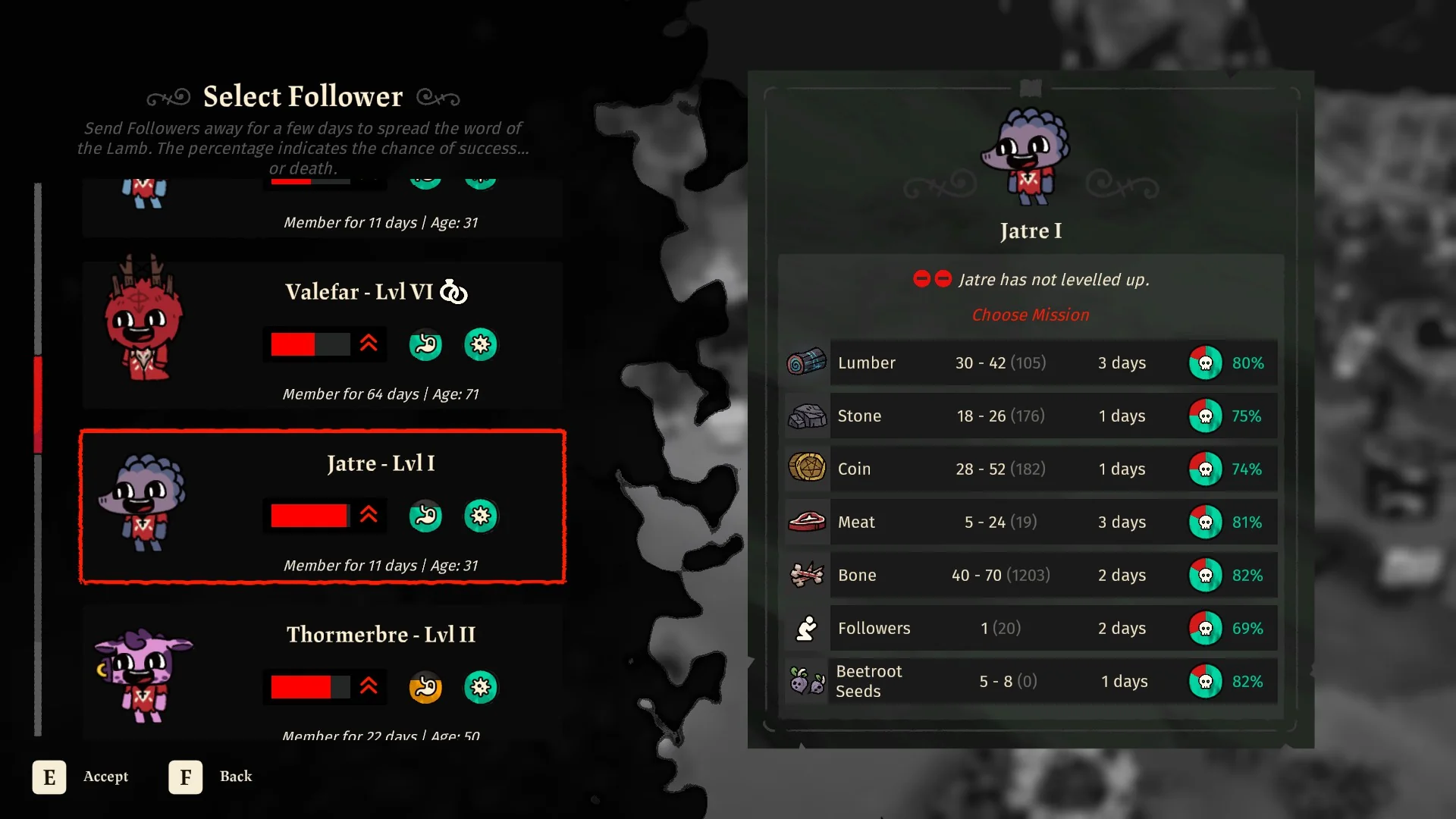Click the E Accept button
This screenshot has height=819, width=1456.
tap(80, 777)
